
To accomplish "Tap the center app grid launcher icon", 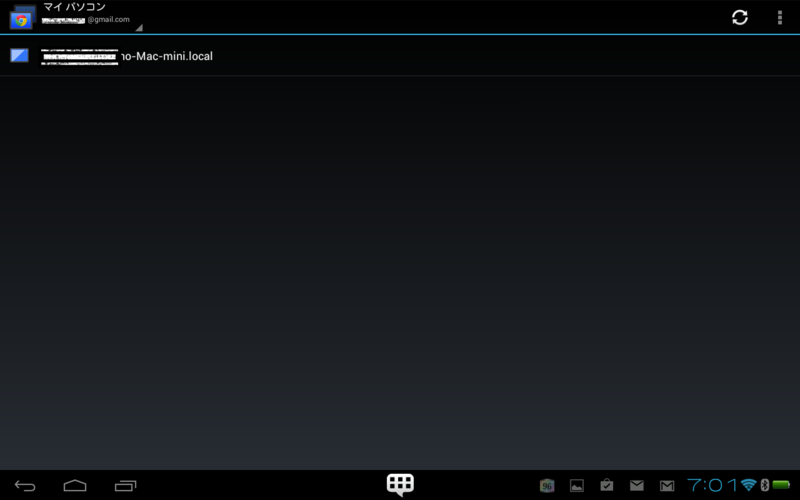I will click(400, 484).
